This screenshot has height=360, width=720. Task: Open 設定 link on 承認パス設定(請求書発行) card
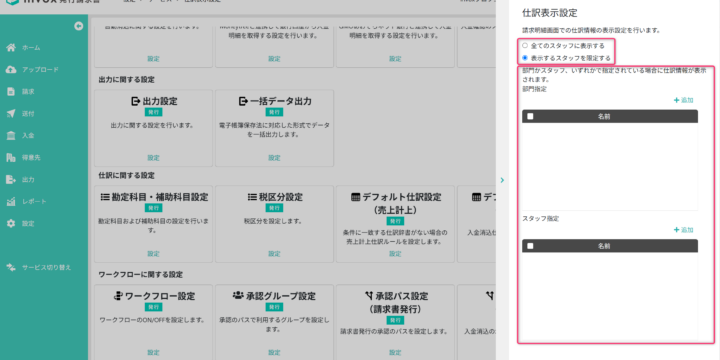tap(395, 353)
